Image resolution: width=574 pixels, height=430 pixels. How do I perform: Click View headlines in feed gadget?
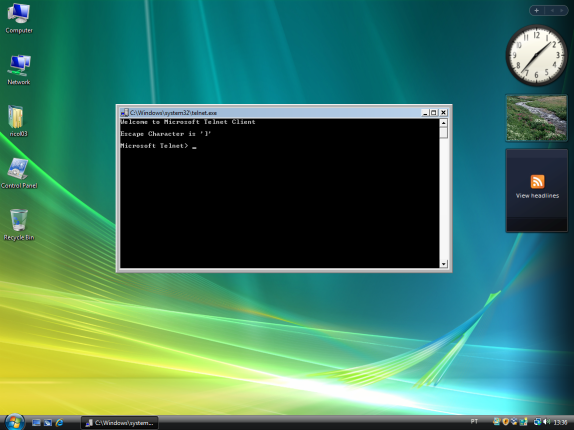tap(537, 195)
